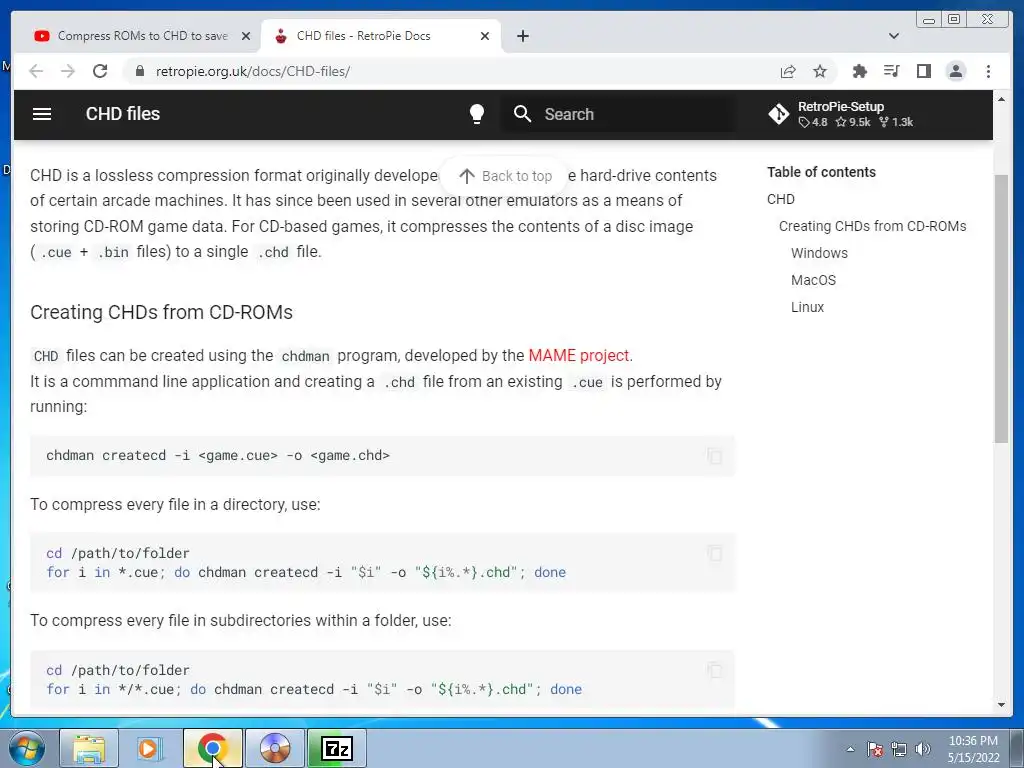Click the chdman createcd command text
Image resolution: width=1024 pixels, height=768 pixels.
tap(217, 456)
